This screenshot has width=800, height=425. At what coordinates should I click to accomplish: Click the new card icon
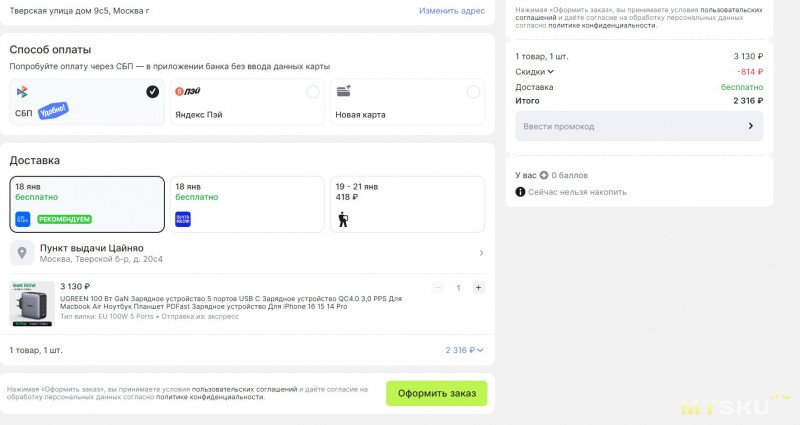pyautogui.click(x=344, y=91)
